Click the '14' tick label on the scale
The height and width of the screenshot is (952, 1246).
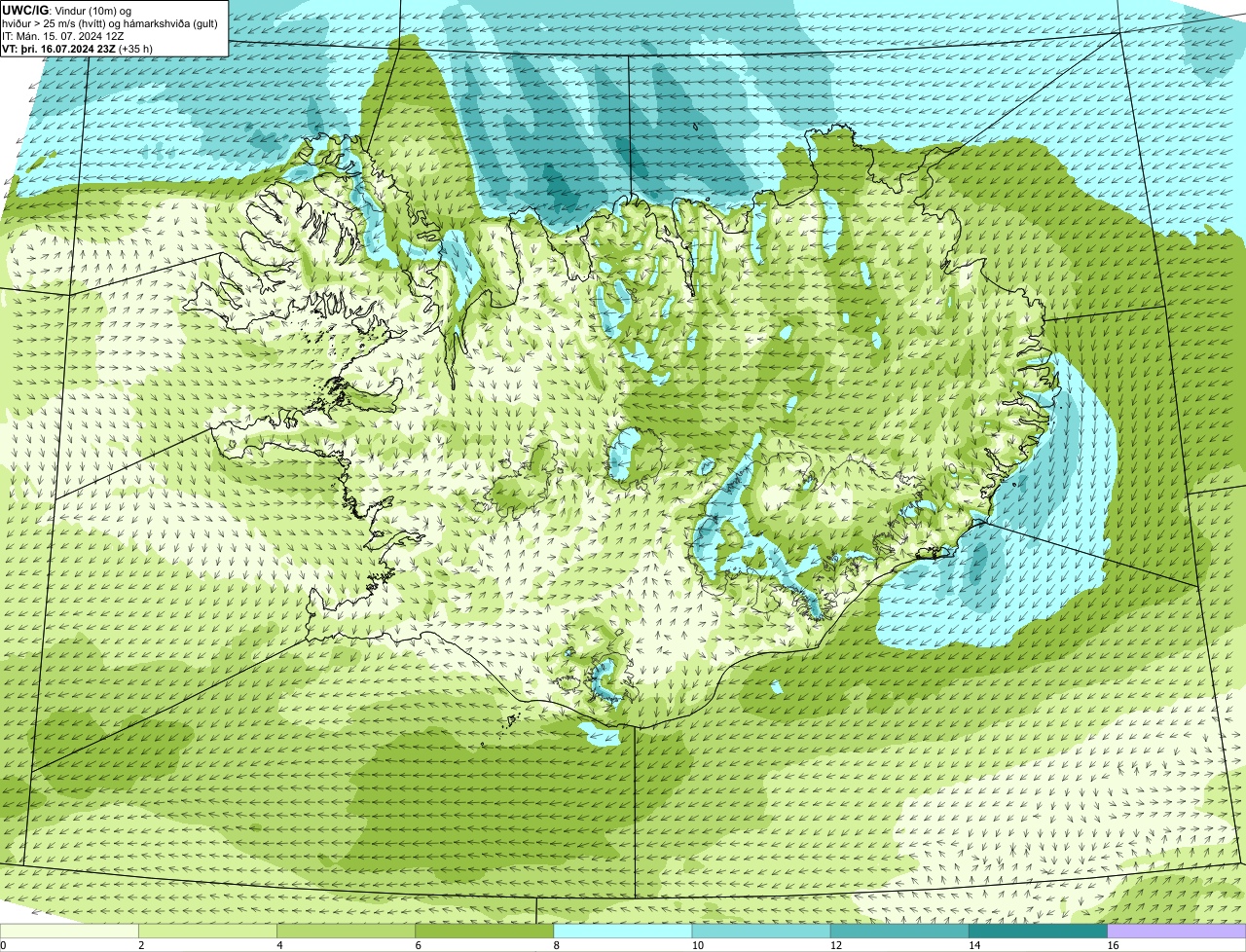973,945
